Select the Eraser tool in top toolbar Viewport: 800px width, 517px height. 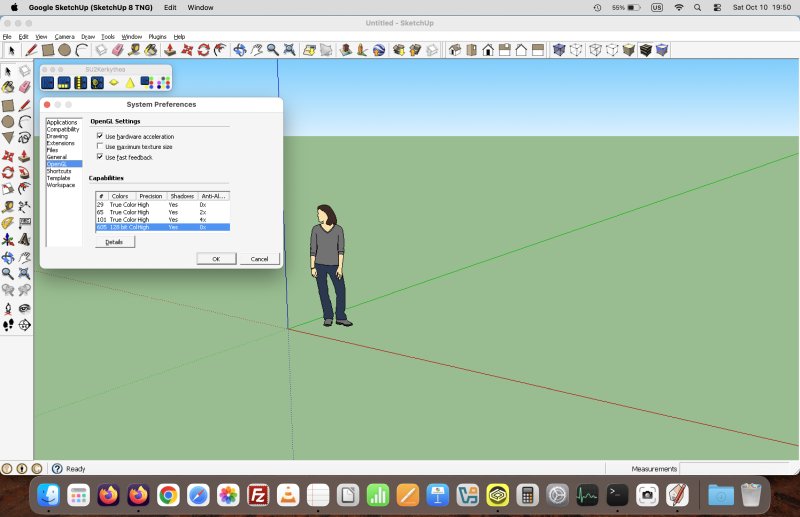click(x=118, y=50)
